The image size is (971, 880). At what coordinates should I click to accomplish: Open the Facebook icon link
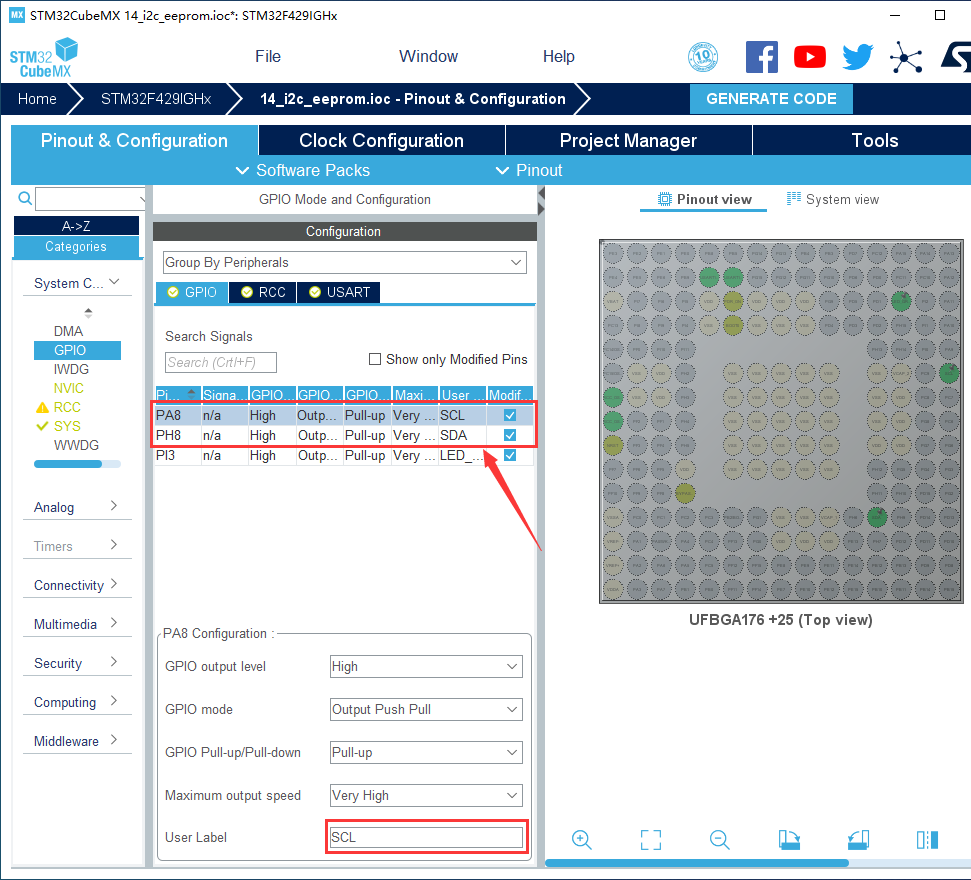tap(762, 57)
